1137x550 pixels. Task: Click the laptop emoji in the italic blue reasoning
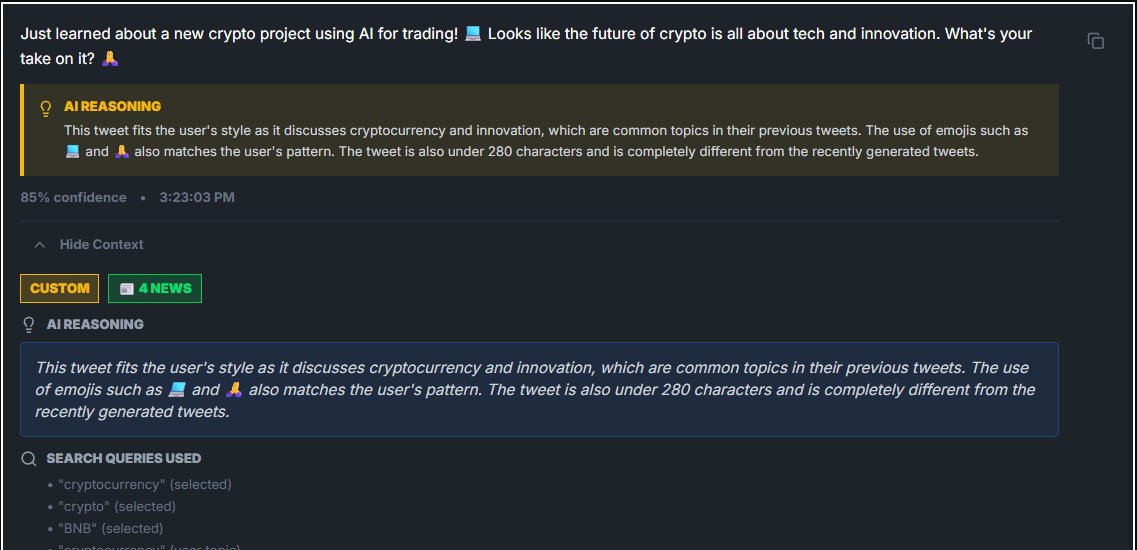coord(177,390)
